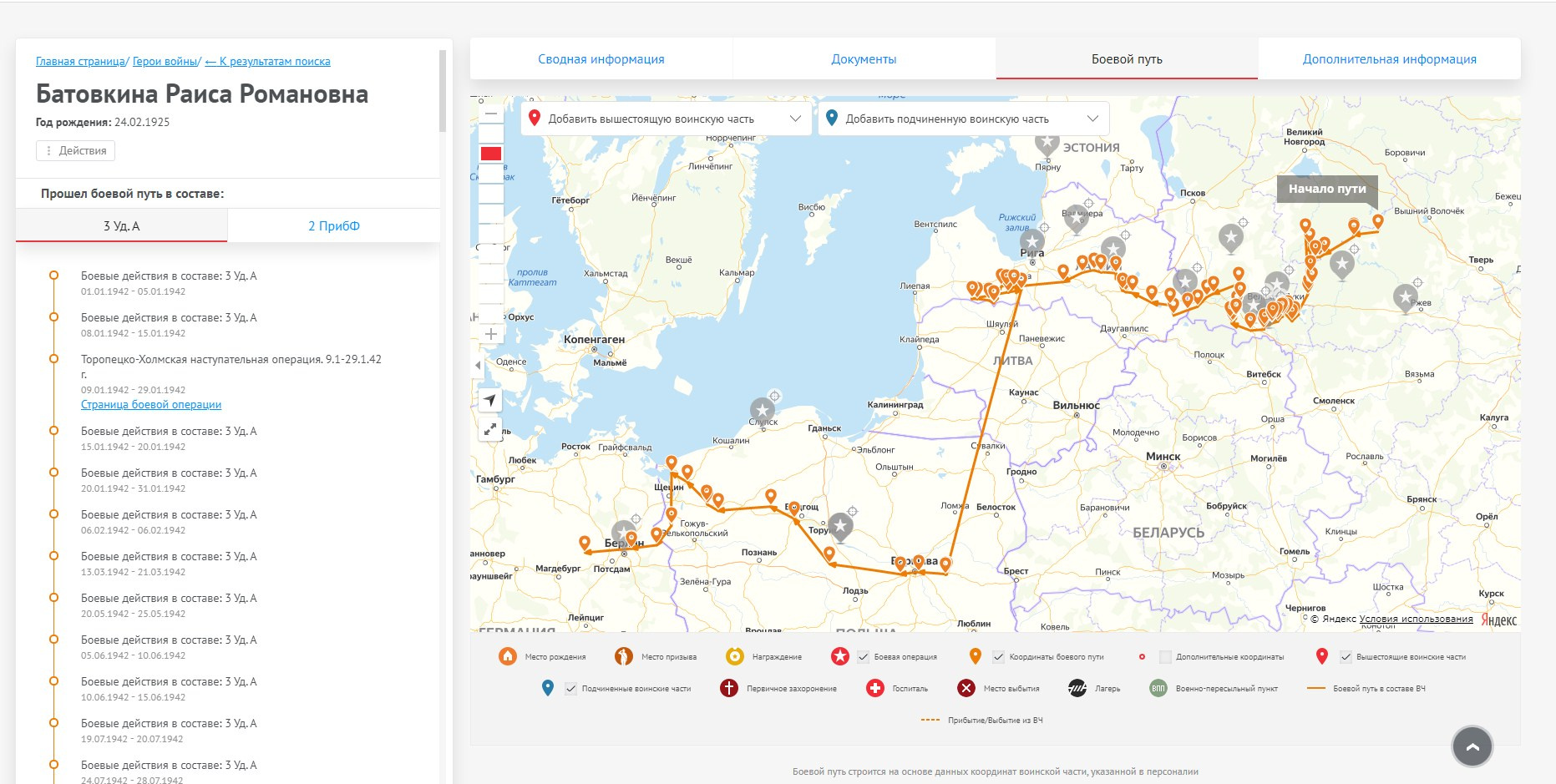Toggle 'Координаты боевого пути' checkbox
1556x784 pixels.
click(998, 657)
